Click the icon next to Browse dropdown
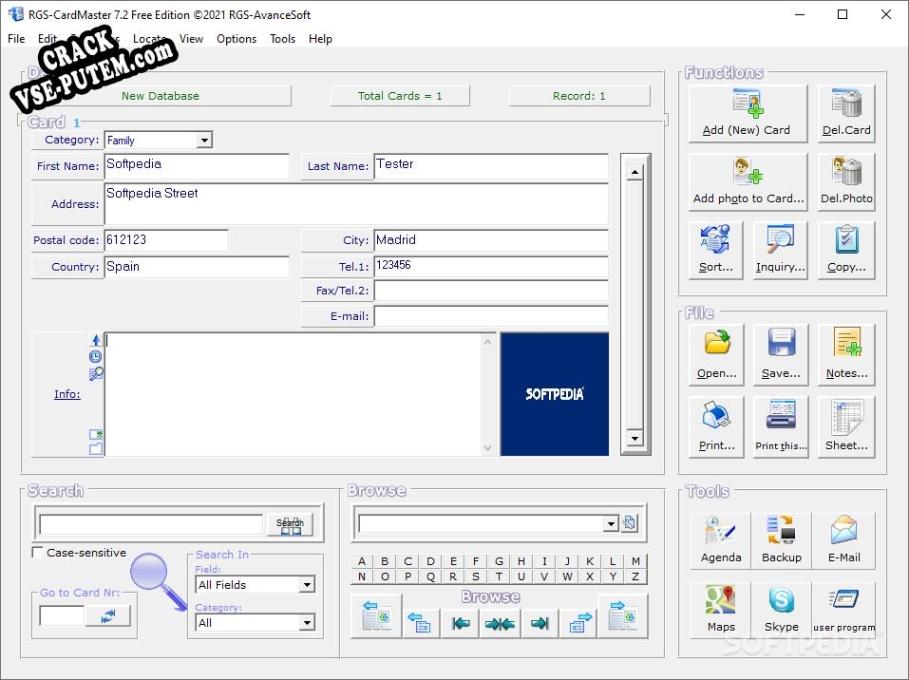This screenshot has height=680, width=909. 629,523
